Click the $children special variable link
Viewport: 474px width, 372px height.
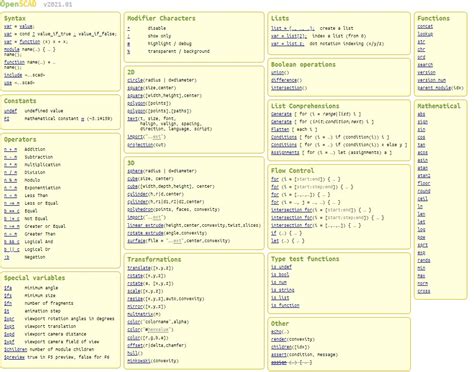(x=15, y=349)
